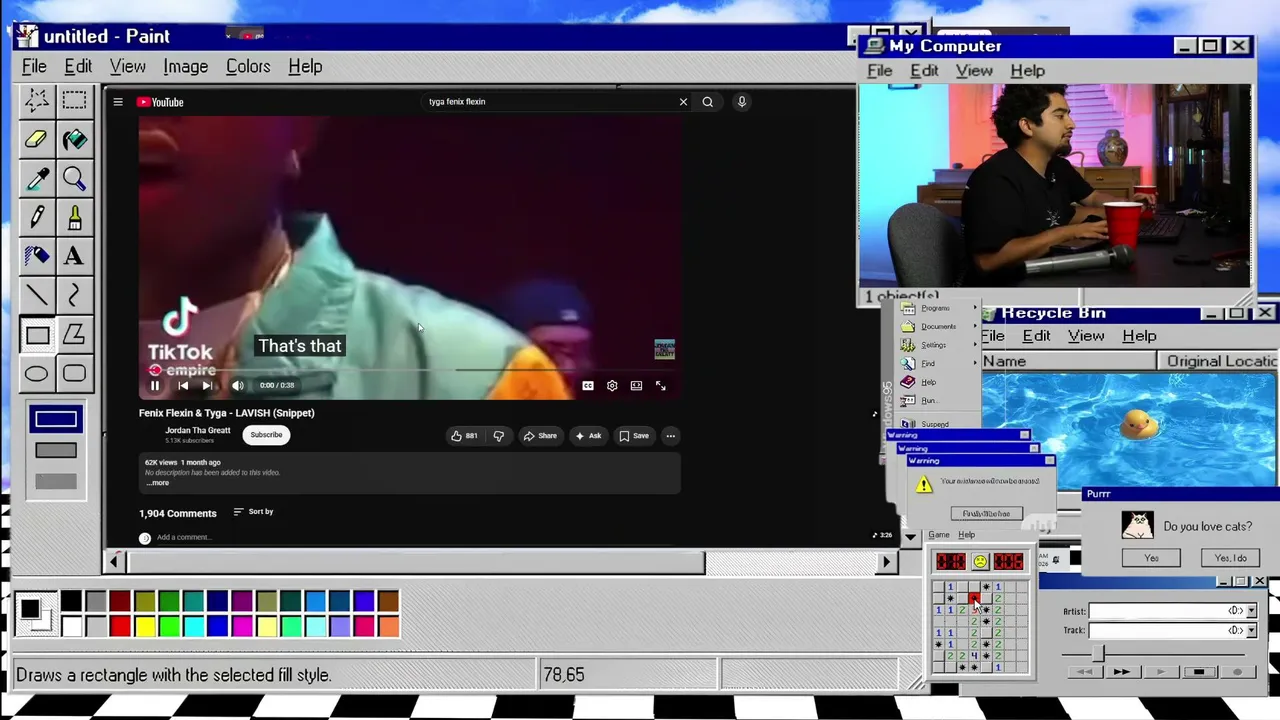Pick the yellow color in Paint's palette

[144, 627]
